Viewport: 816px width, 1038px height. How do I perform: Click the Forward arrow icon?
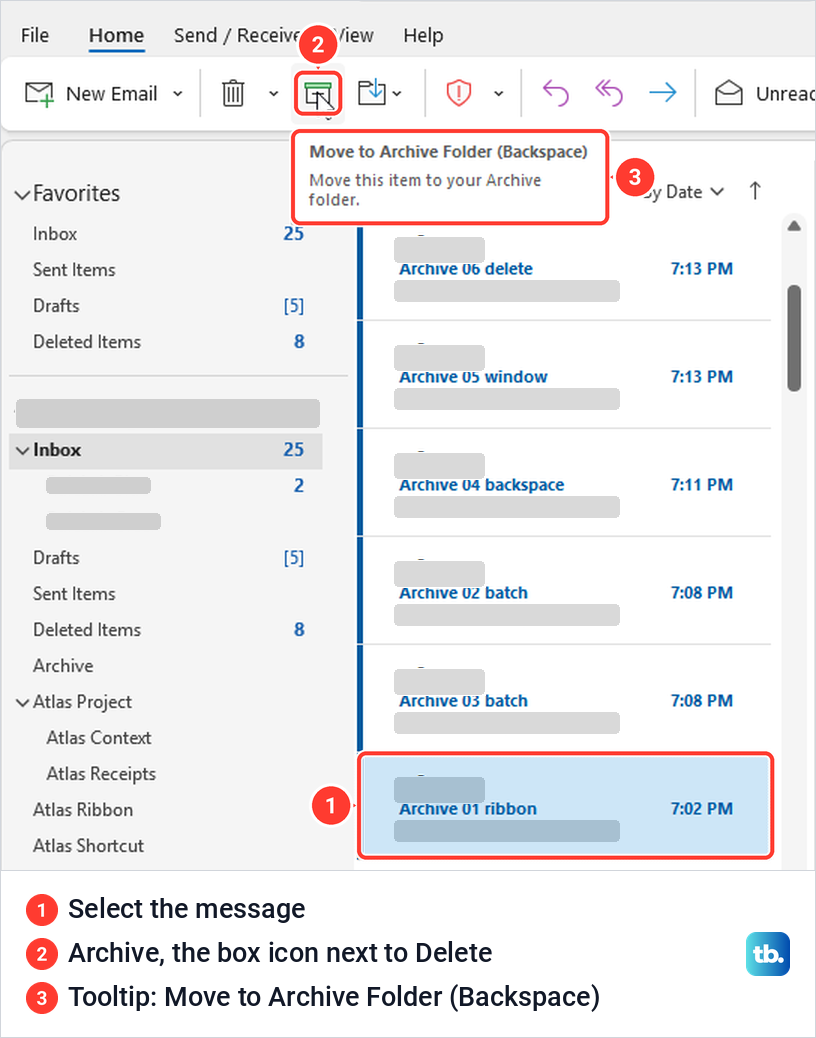662,93
